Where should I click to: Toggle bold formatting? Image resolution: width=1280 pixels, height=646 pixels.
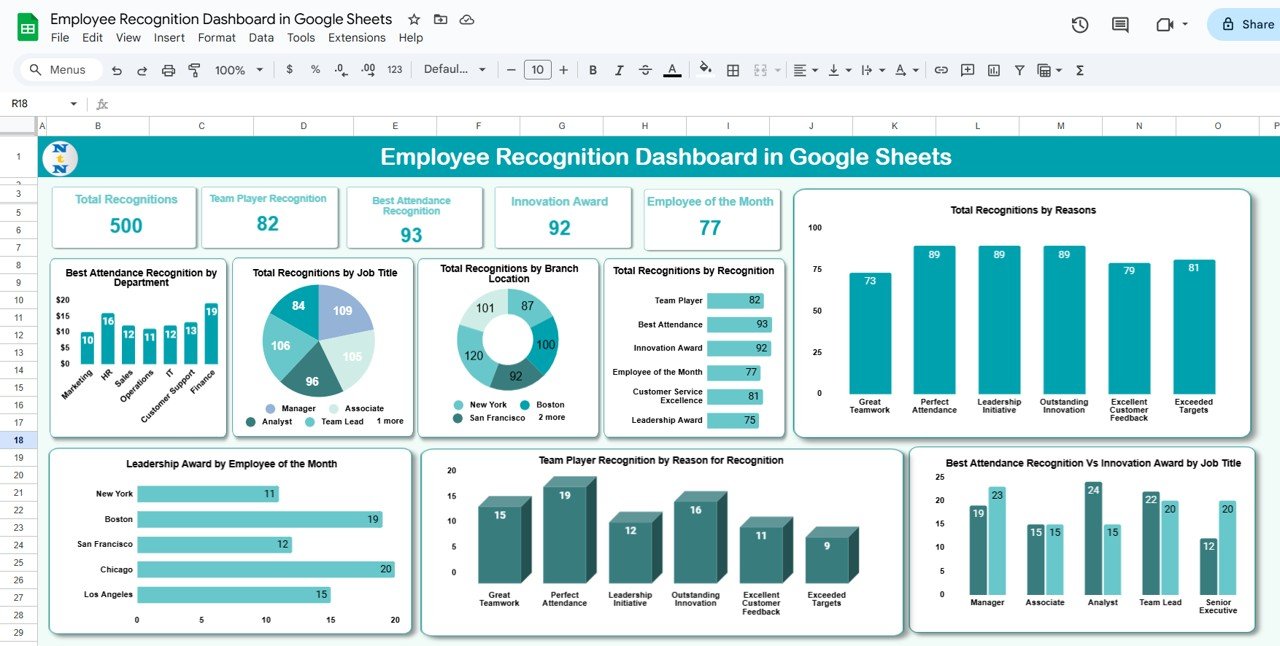pos(593,70)
